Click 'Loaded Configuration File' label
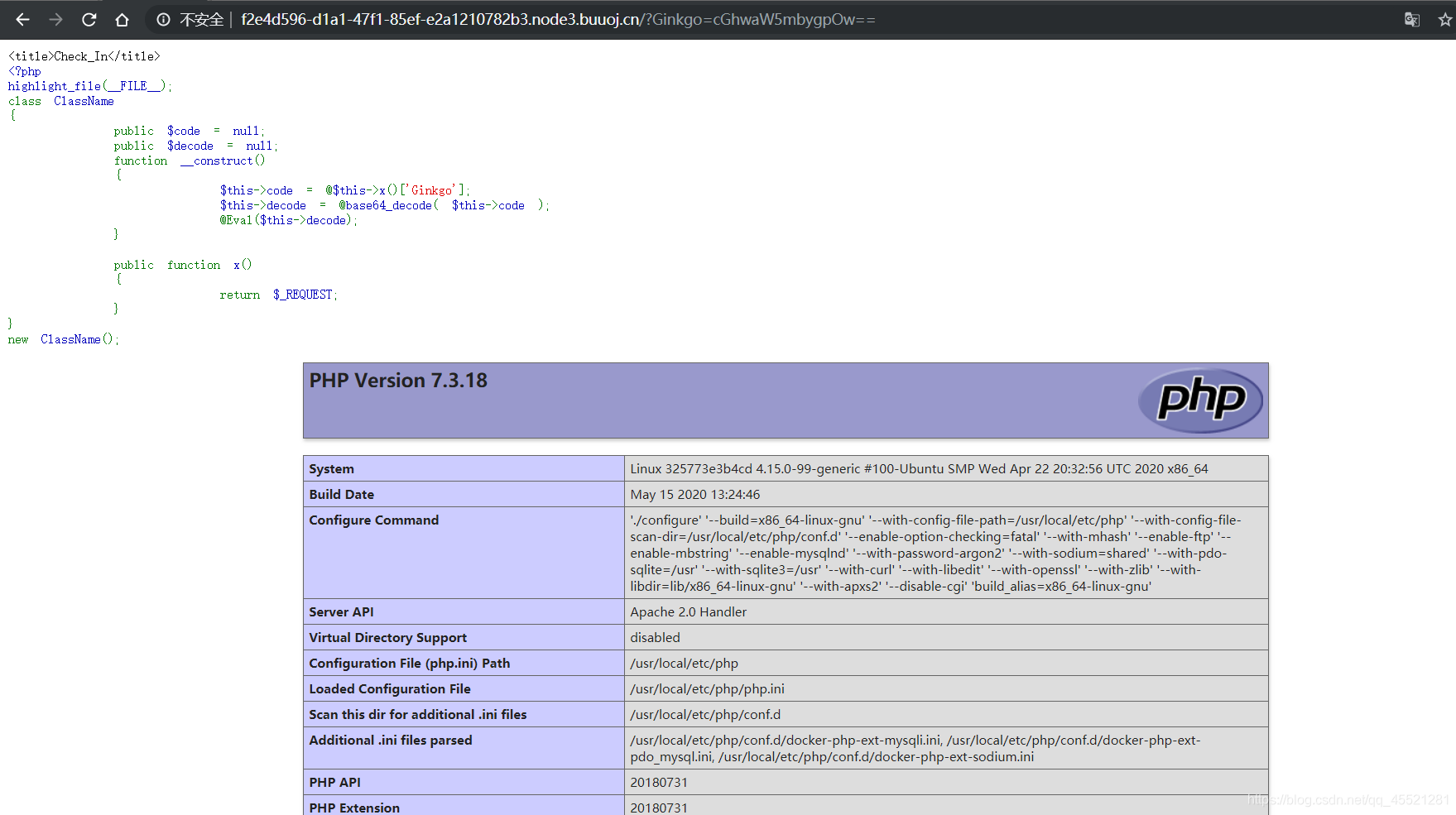Image resolution: width=1456 pixels, height=815 pixels. (389, 689)
